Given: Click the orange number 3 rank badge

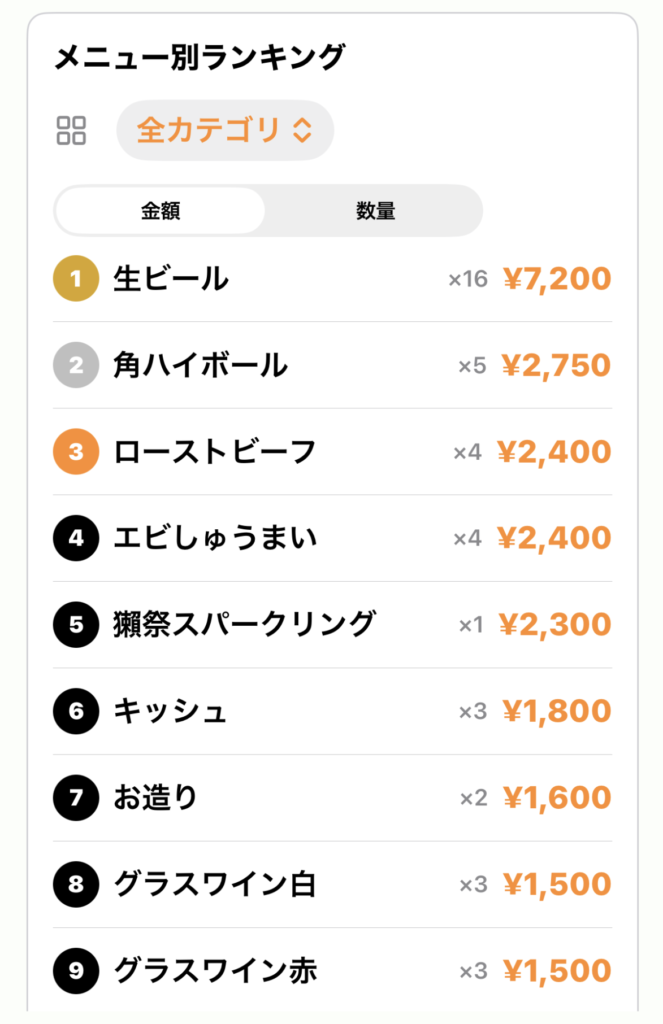Looking at the screenshot, I should [75, 451].
